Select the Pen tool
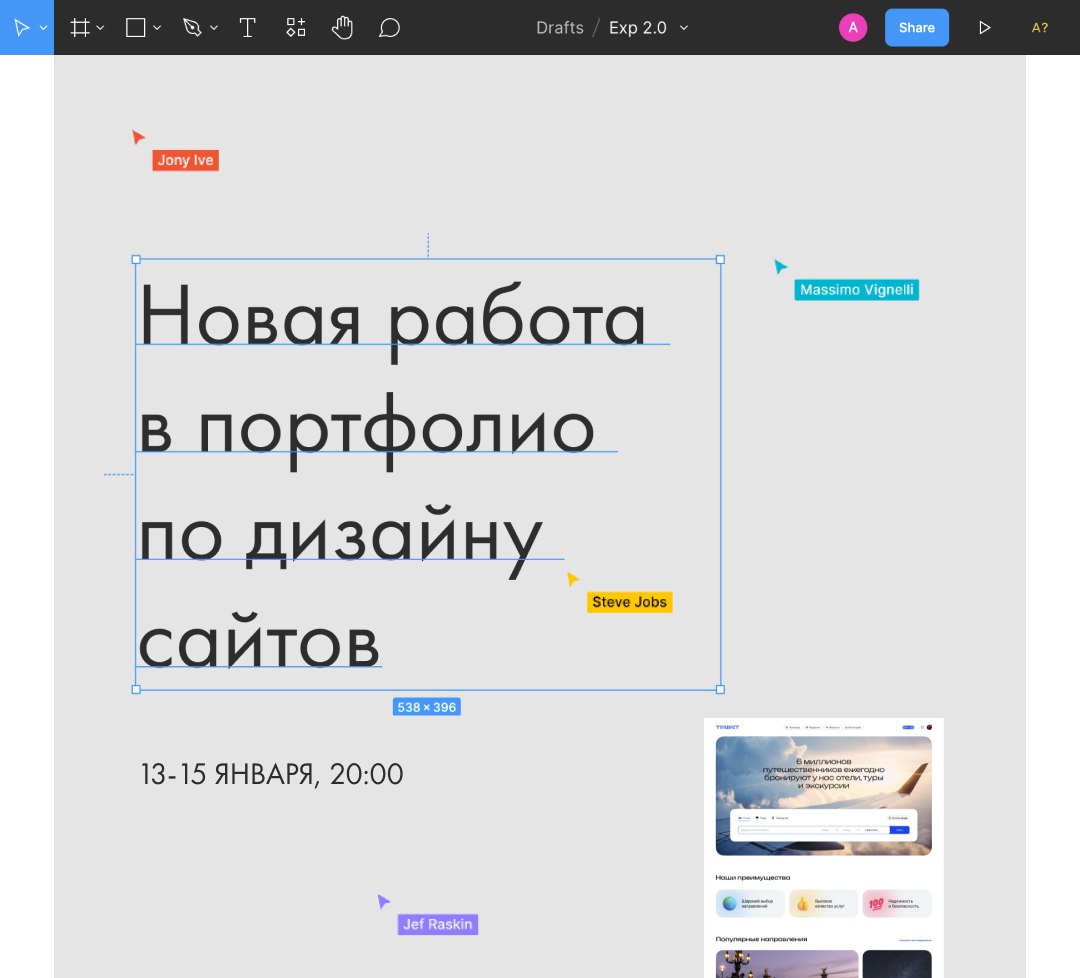 [192, 28]
